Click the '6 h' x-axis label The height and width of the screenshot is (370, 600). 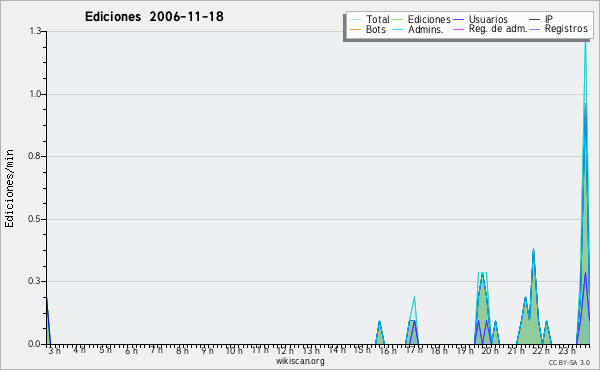tap(131, 351)
